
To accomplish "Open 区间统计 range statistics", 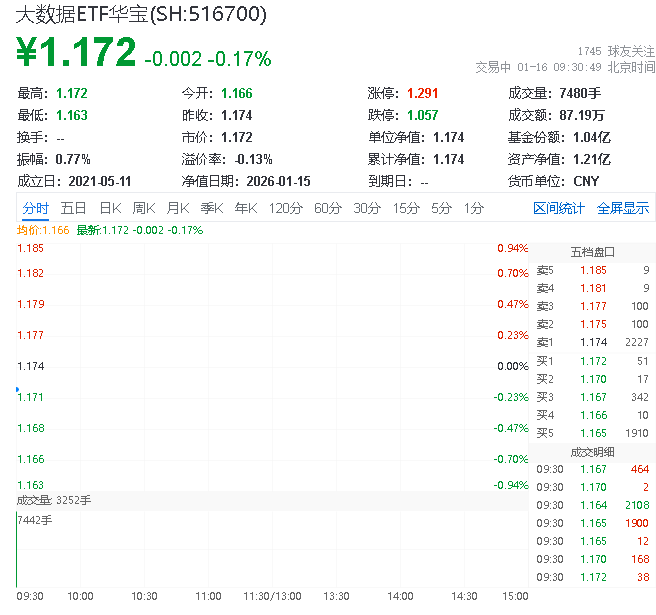I will tap(559, 208).
